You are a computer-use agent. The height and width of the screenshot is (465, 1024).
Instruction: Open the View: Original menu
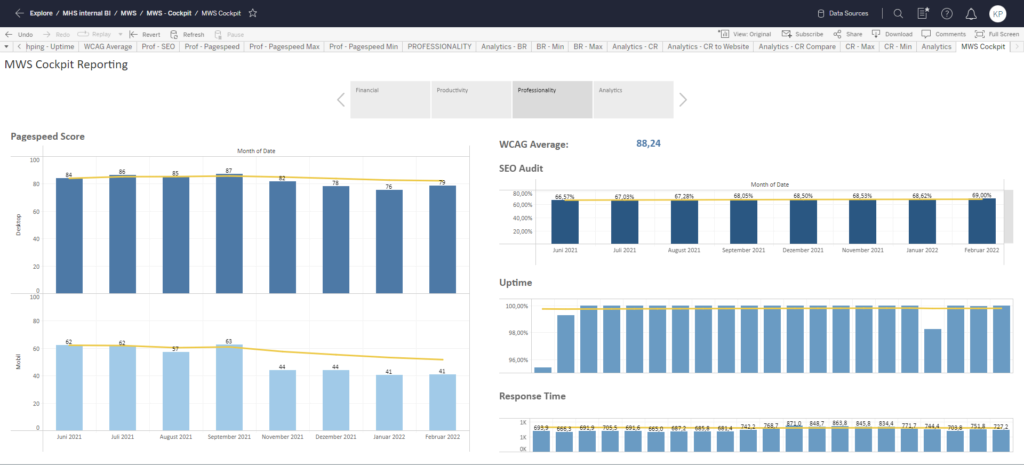(x=746, y=34)
